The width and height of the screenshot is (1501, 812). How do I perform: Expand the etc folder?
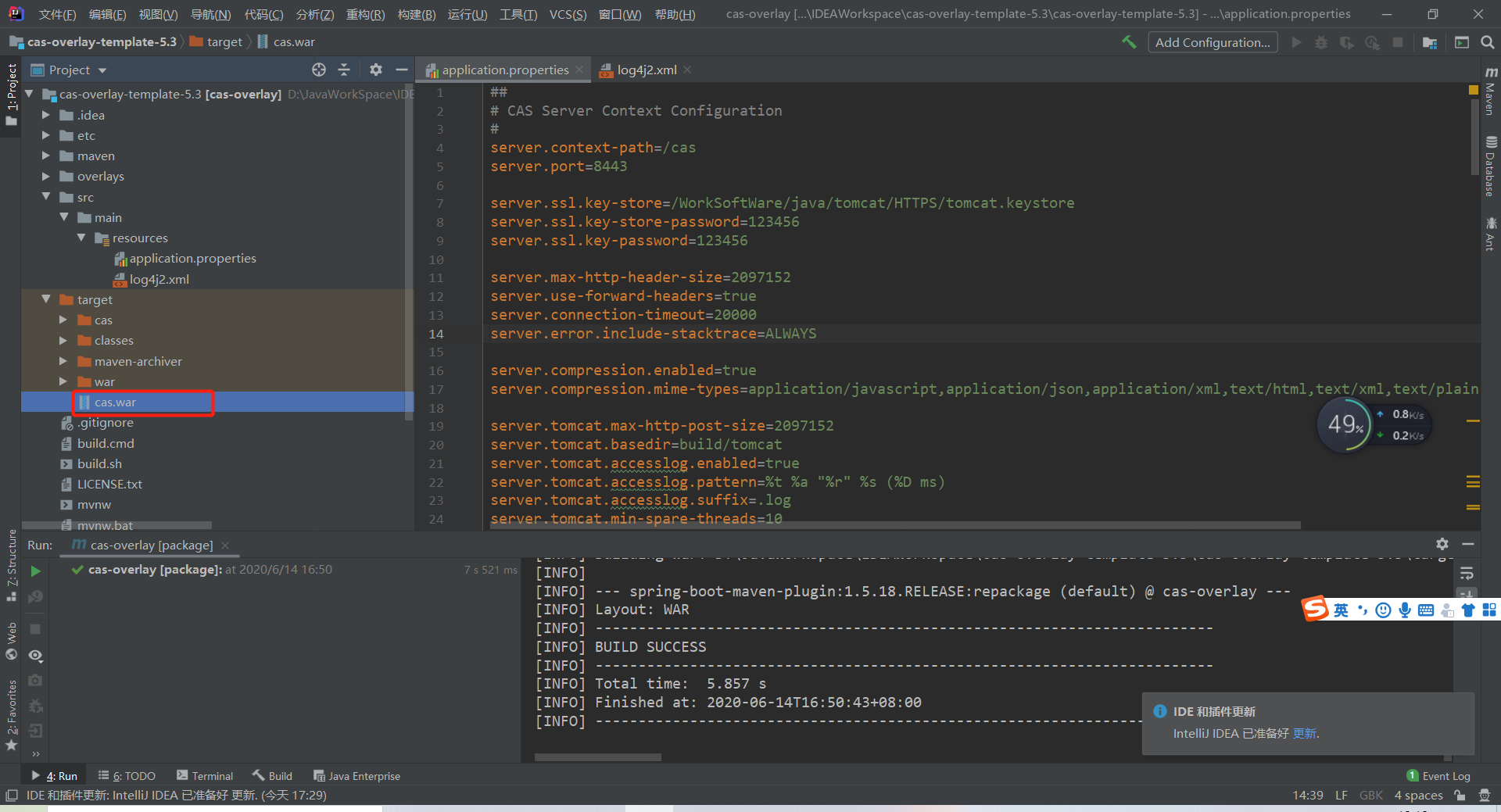(x=46, y=135)
